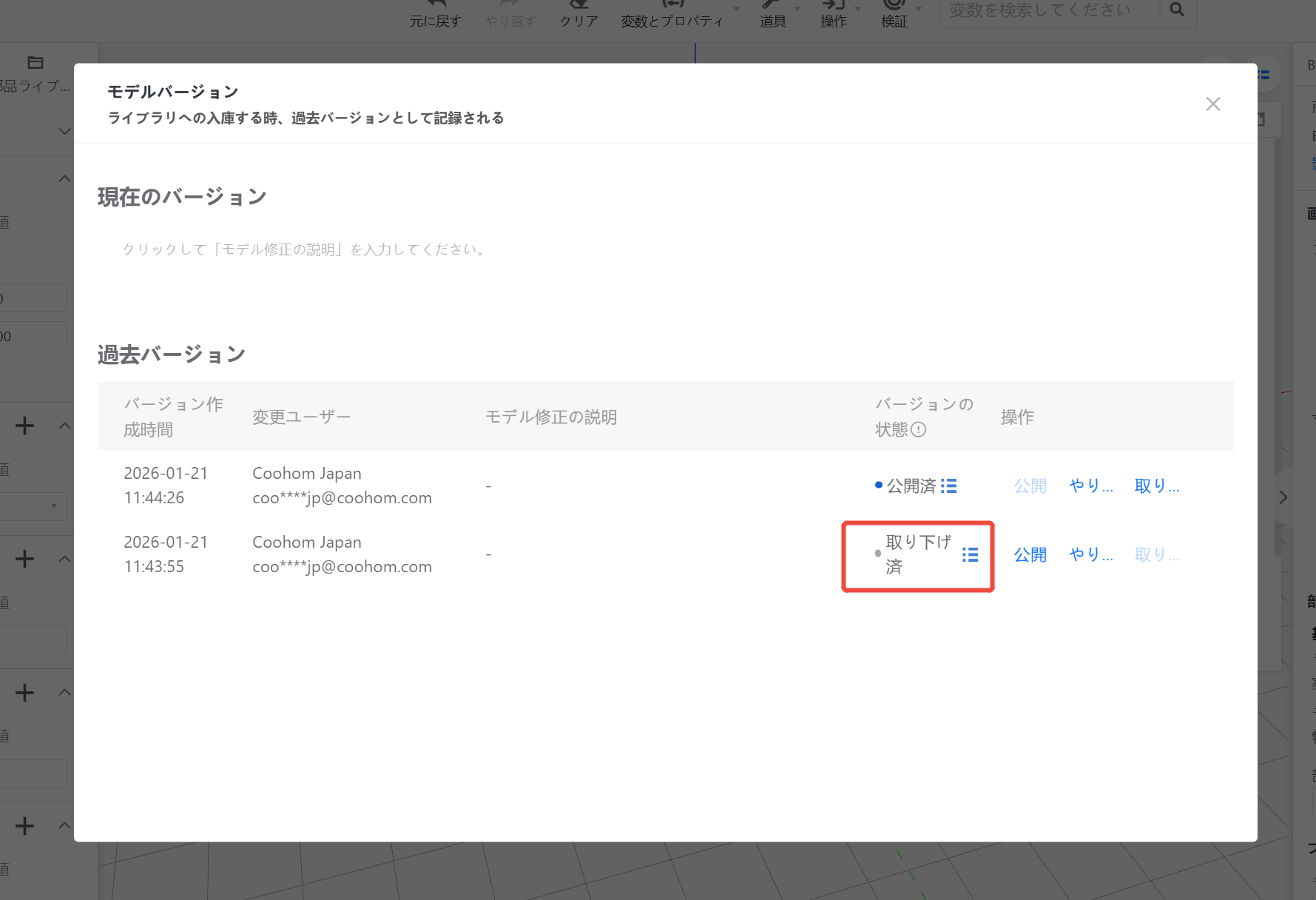The height and width of the screenshot is (900, 1316).
Task: Click 変更ユーザー column header
Action: 301,417
